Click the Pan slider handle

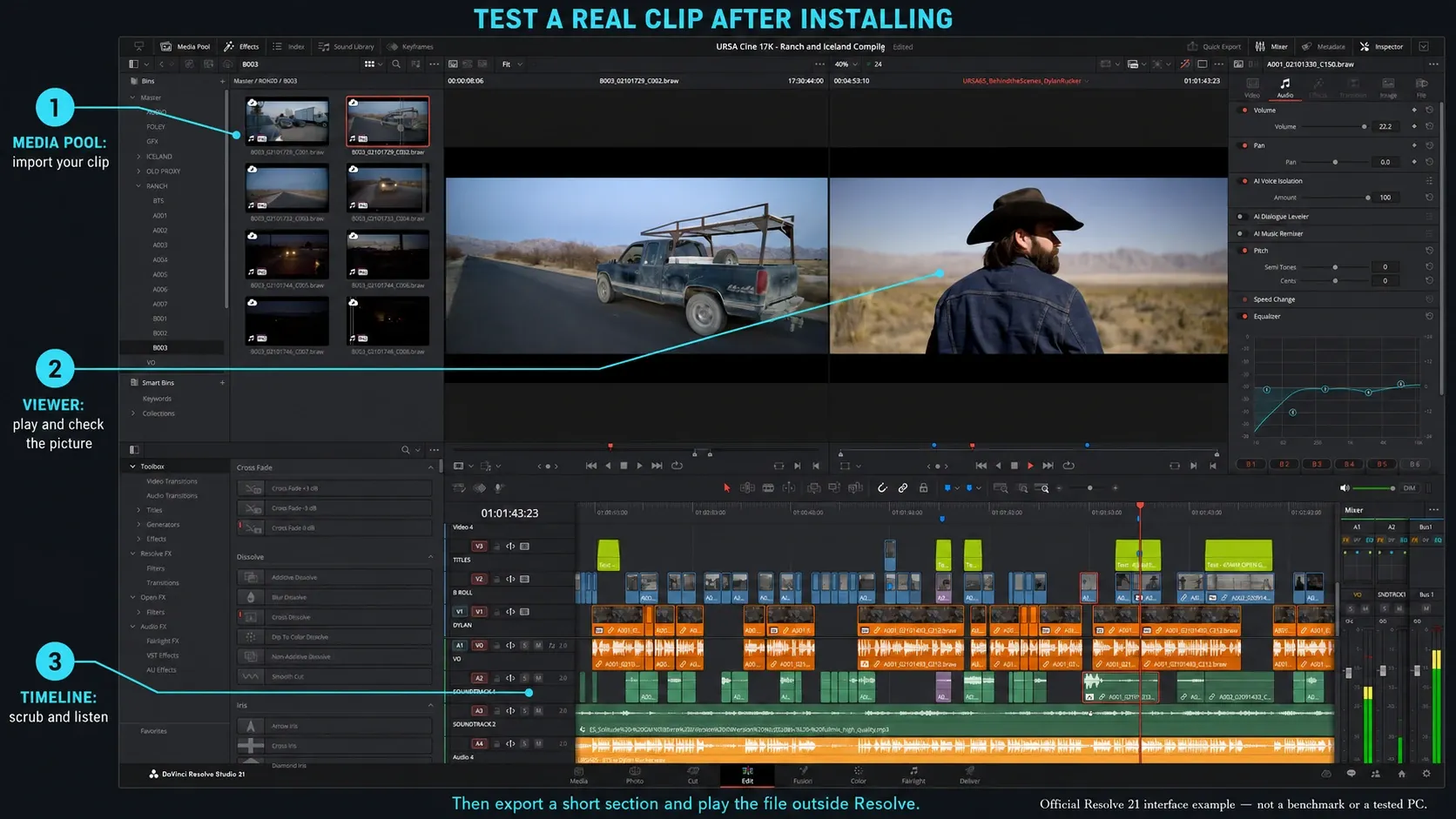point(1335,162)
